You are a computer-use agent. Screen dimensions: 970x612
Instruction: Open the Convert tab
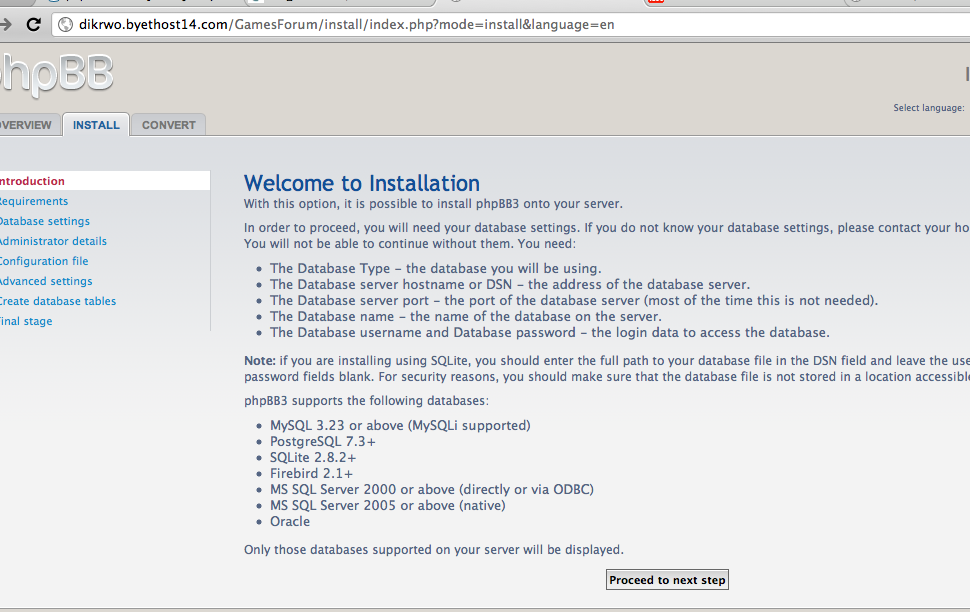pos(168,125)
